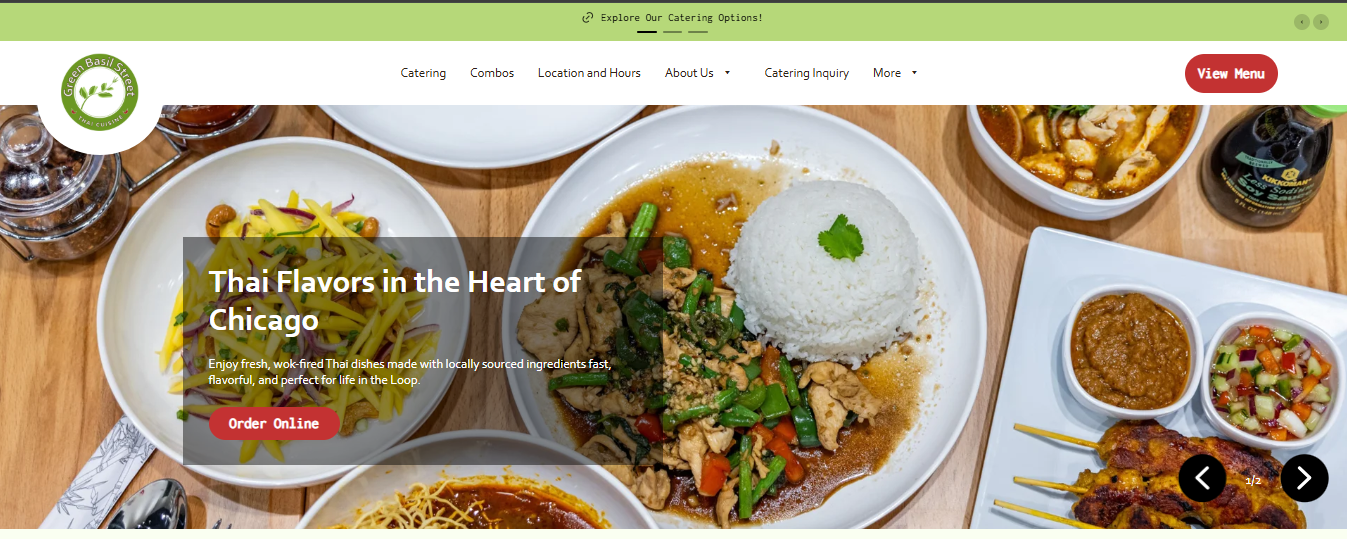This screenshot has height=539, width=1347.
Task: Open the Explore Our Catering Options link
Action: (x=682, y=18)
